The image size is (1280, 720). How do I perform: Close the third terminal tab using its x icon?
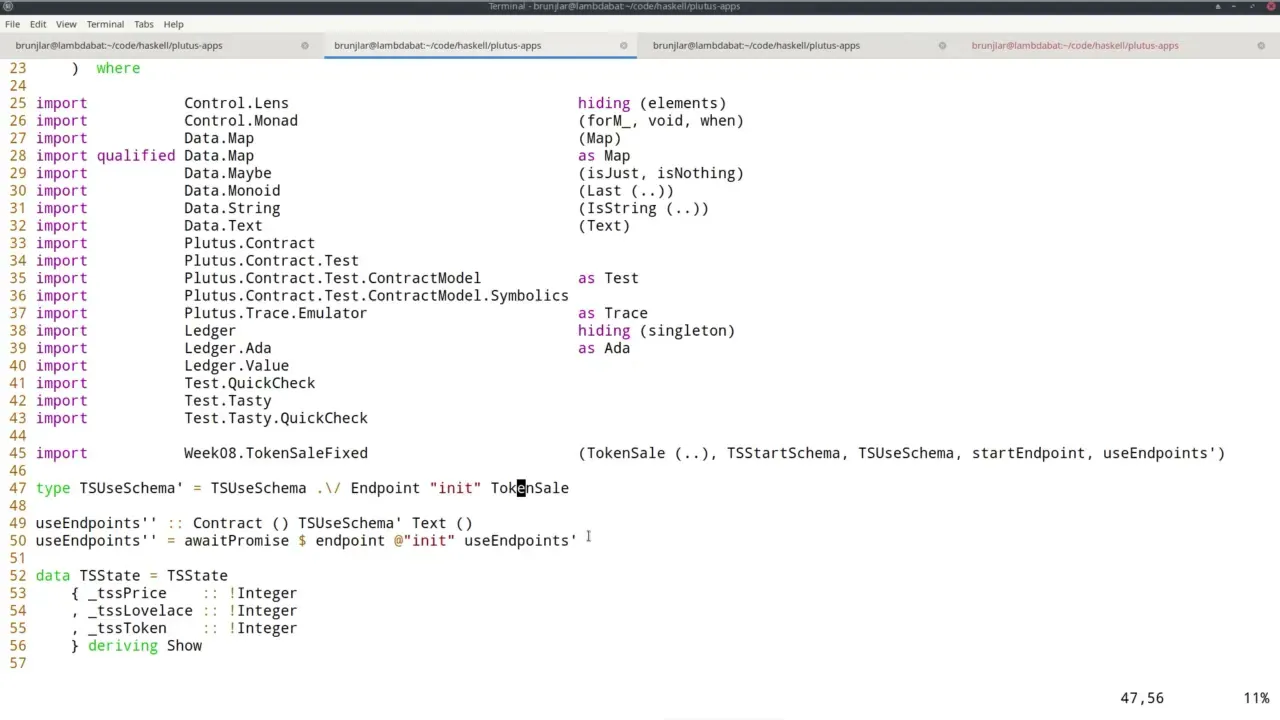pos(941,45)
